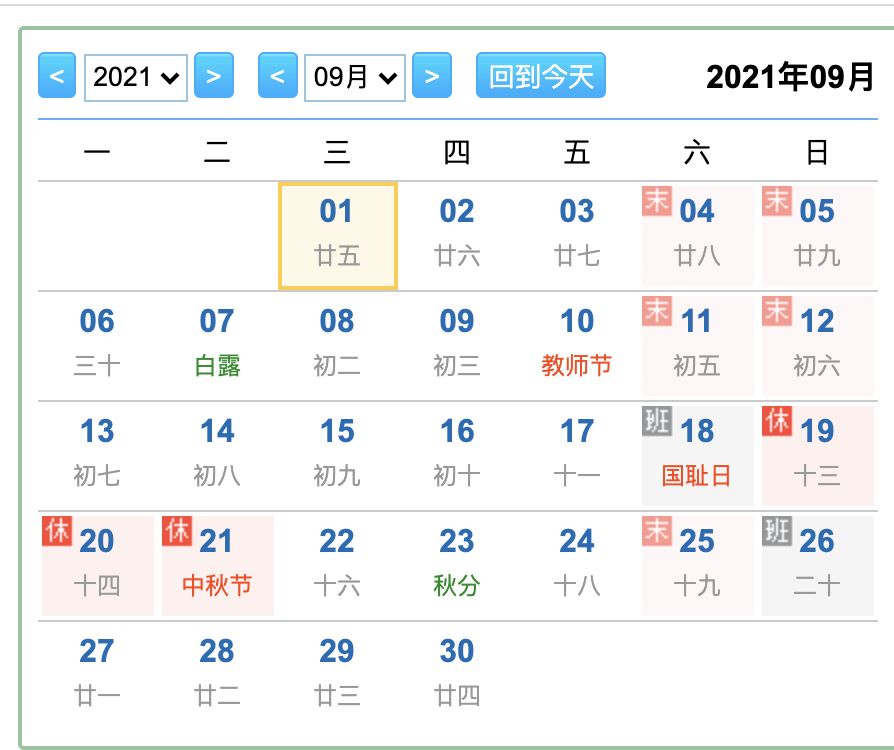The image size is (894, 750).
Task: Click the 四 Thursday column header
Action: coord(457,152)
